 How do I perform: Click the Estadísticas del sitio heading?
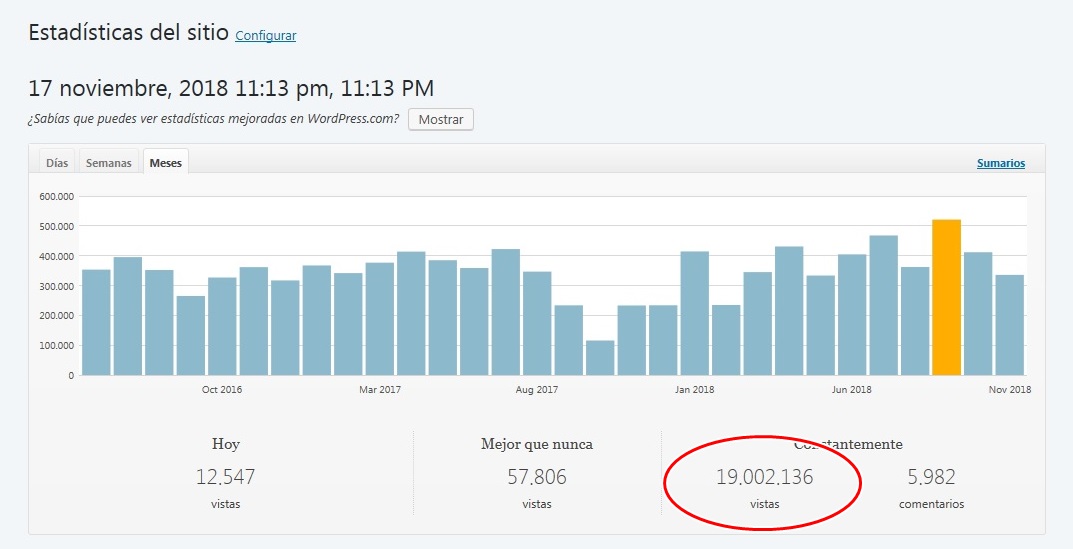(127, 33)
